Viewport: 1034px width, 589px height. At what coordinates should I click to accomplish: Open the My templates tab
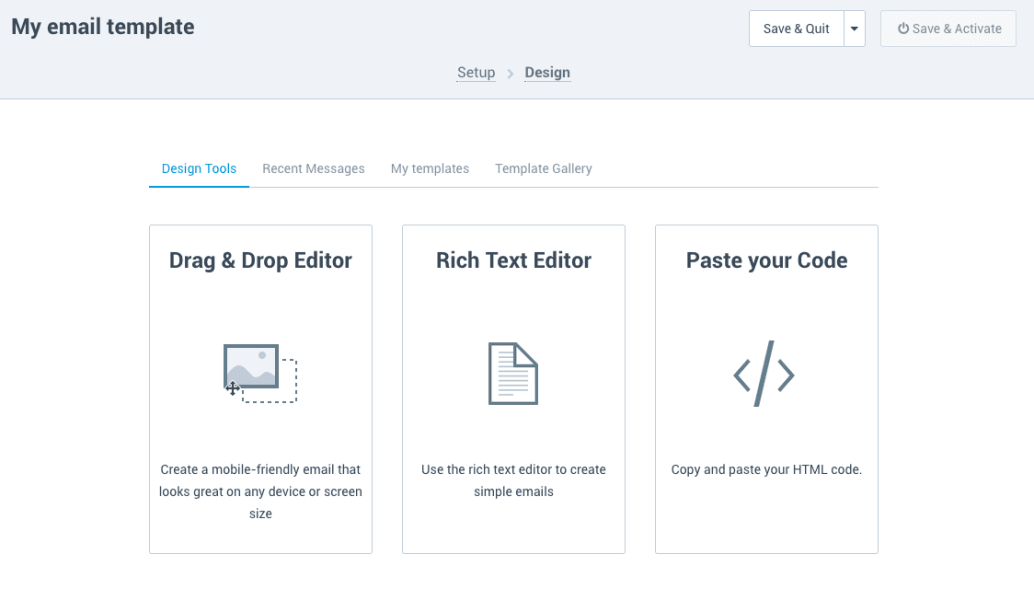pyautogui.click(x=430, y=169)
